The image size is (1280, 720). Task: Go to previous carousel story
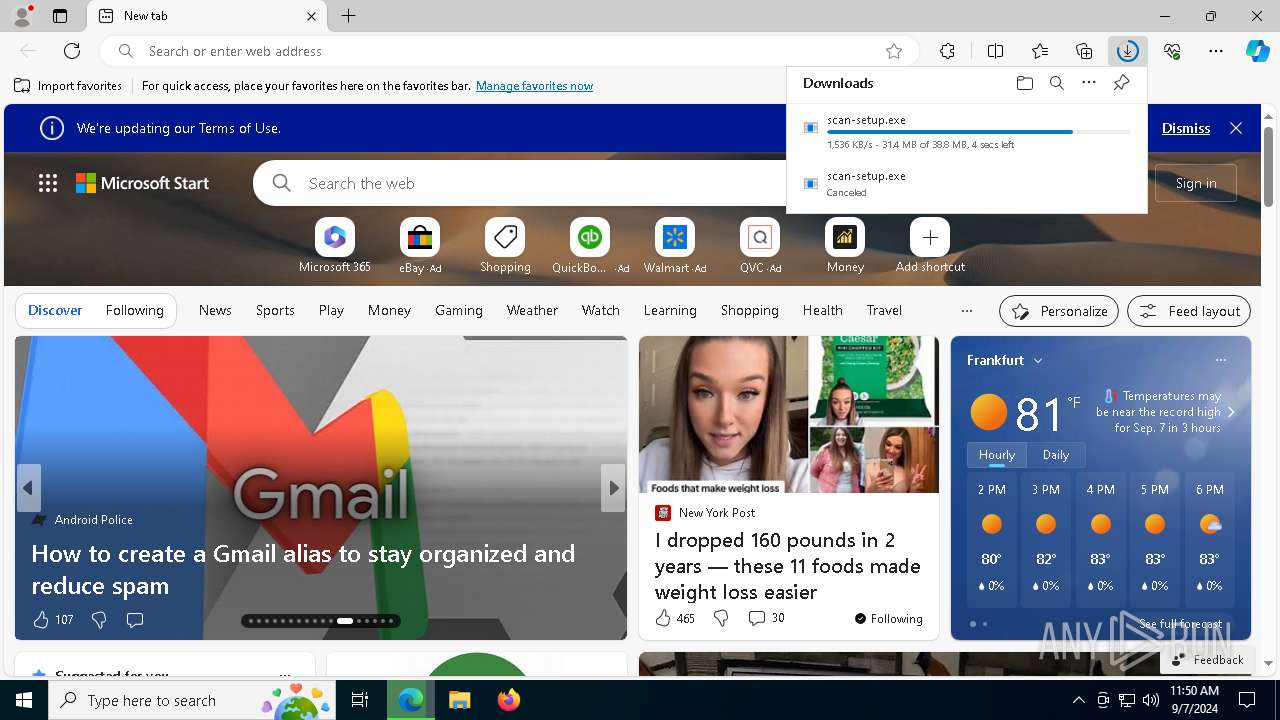28,488
